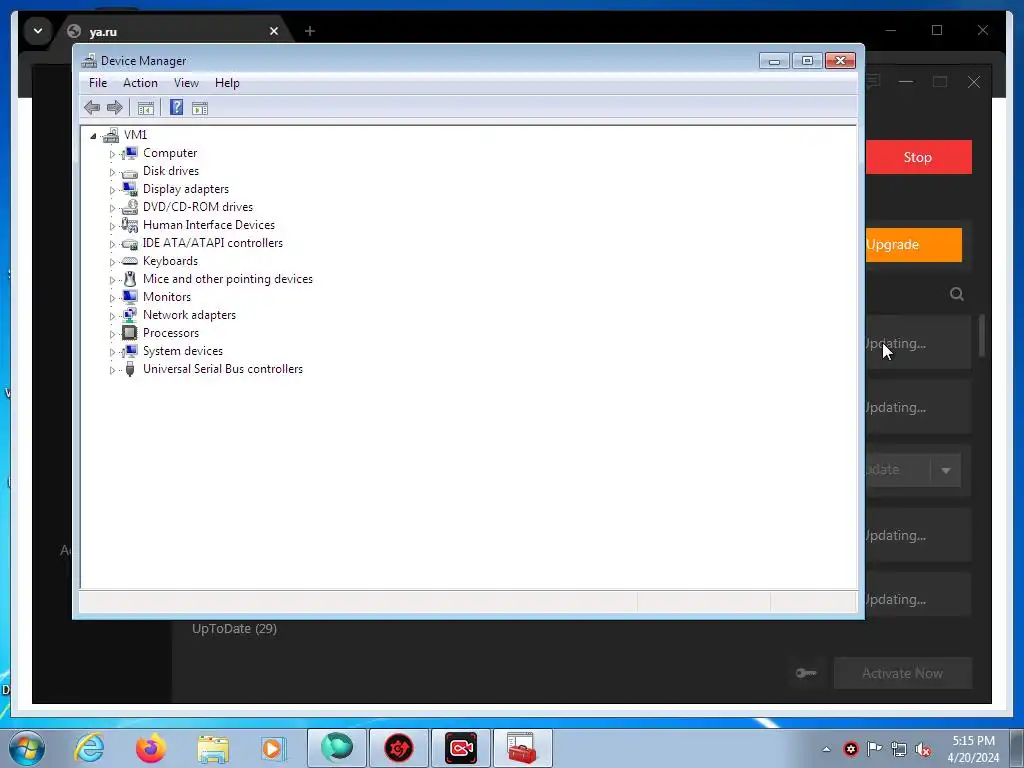1024x768 pixels.
Task: Click the search magnifier in the driver updater window
Action: 957,294
